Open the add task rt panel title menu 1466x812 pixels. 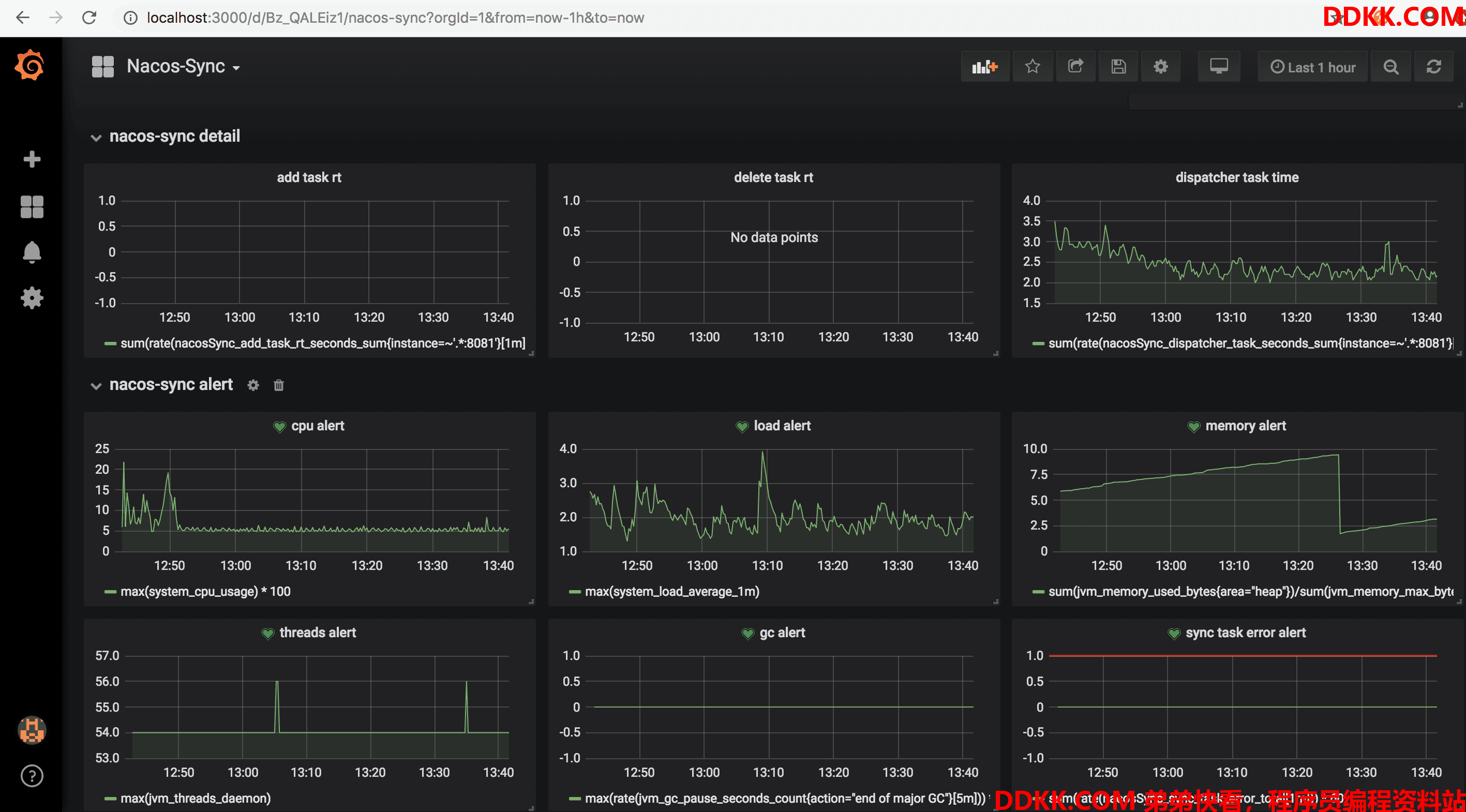pos(309,177)
